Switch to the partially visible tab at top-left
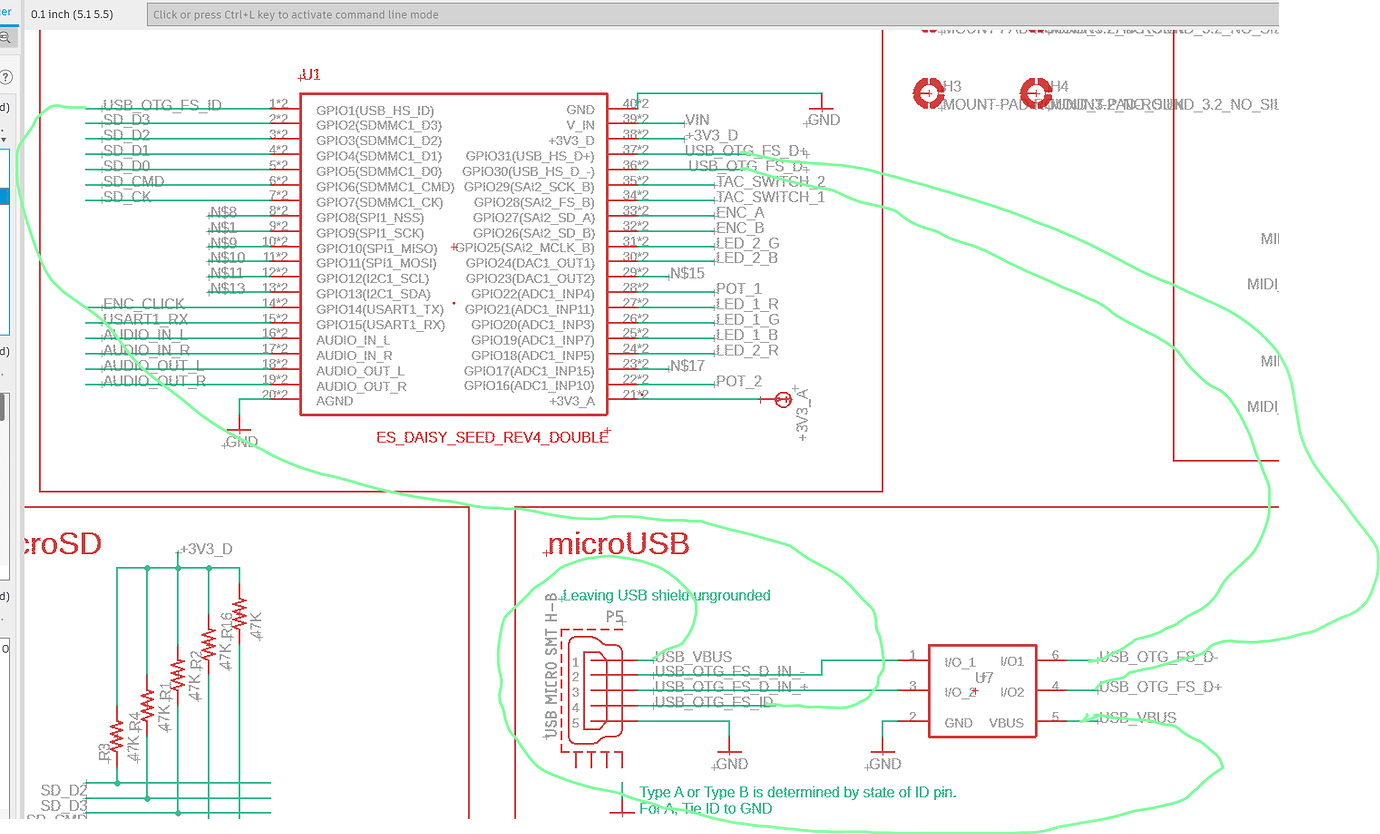Viewport: 1380px width, 834px height. [x=6, y=12]
